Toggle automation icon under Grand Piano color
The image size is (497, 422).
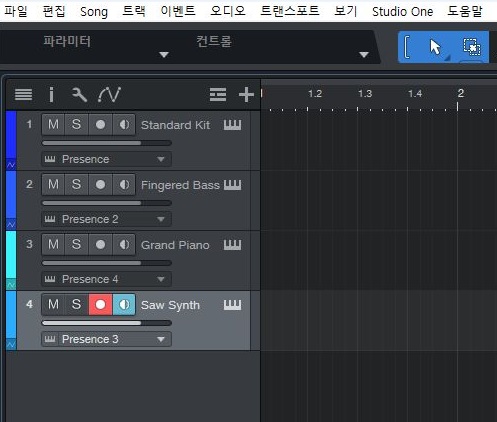pyautogui.click(x=11, y=284)
